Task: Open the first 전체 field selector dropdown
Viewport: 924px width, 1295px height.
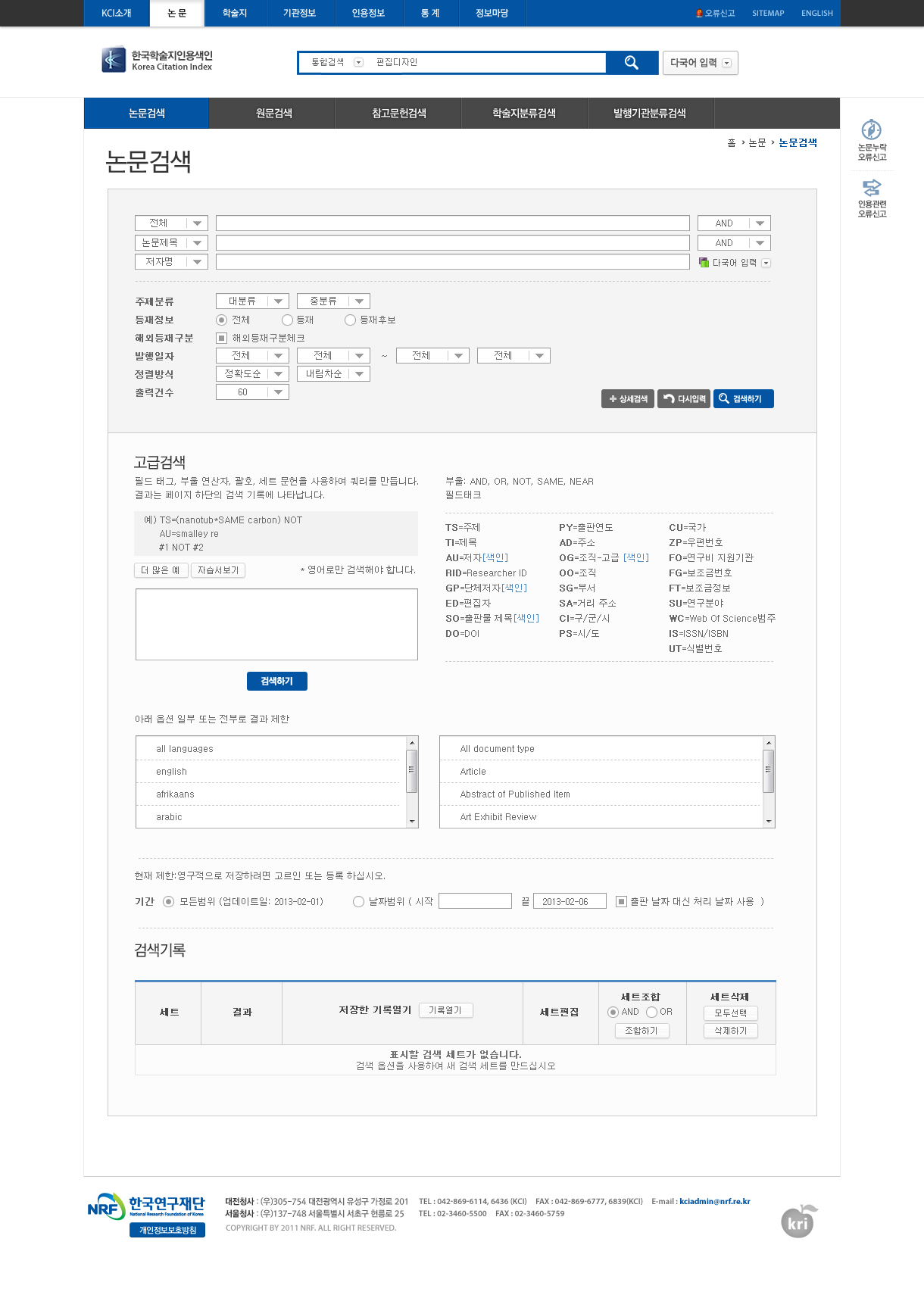Action: coord(171,223)
